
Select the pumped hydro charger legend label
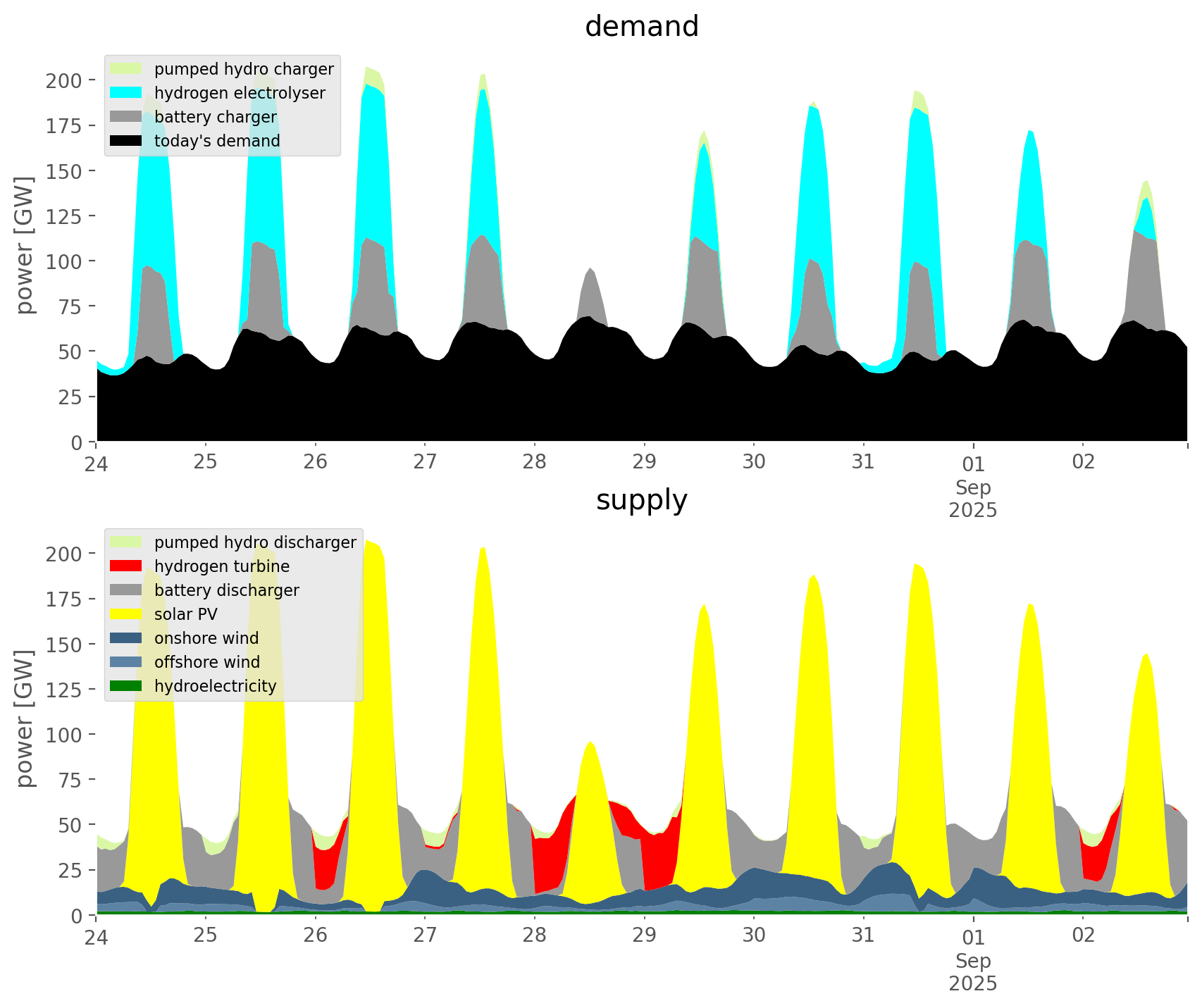coord(244,69)
